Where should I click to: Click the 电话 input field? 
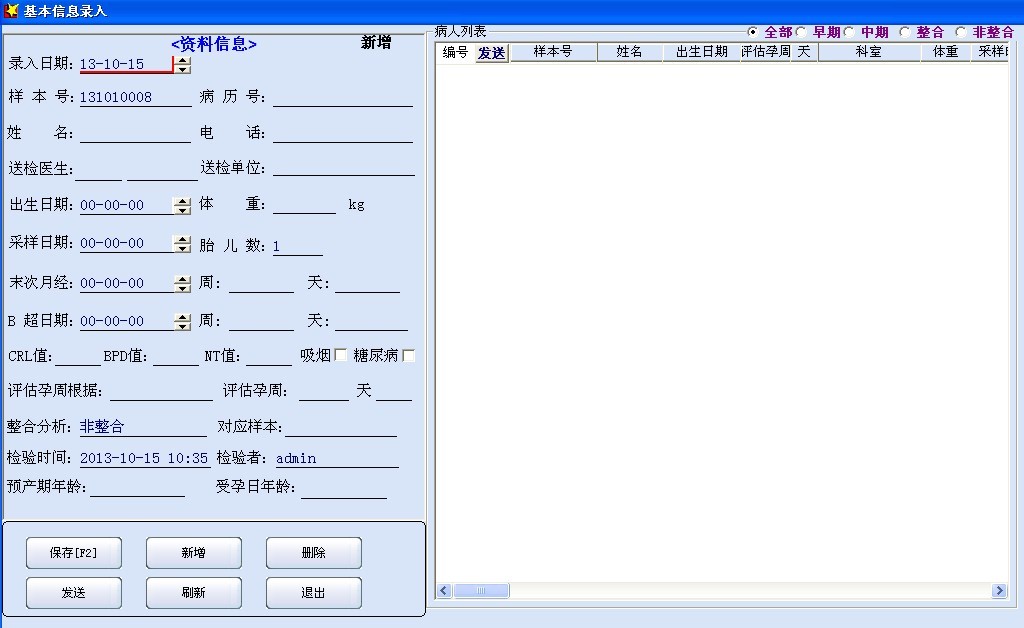pos(343,133)
